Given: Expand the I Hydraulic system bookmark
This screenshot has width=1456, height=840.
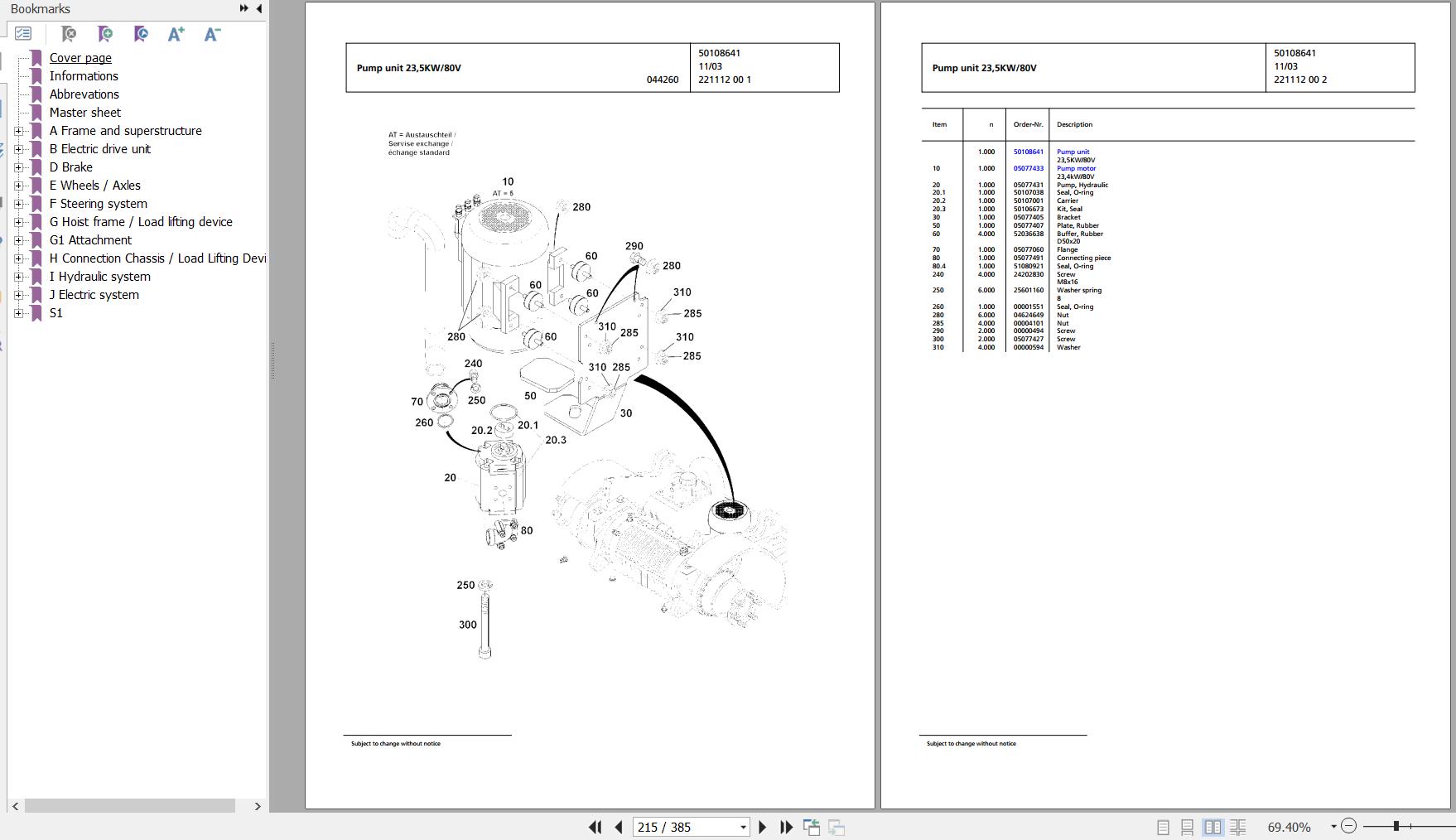Looking at the screenshot, I should (18, 277).
